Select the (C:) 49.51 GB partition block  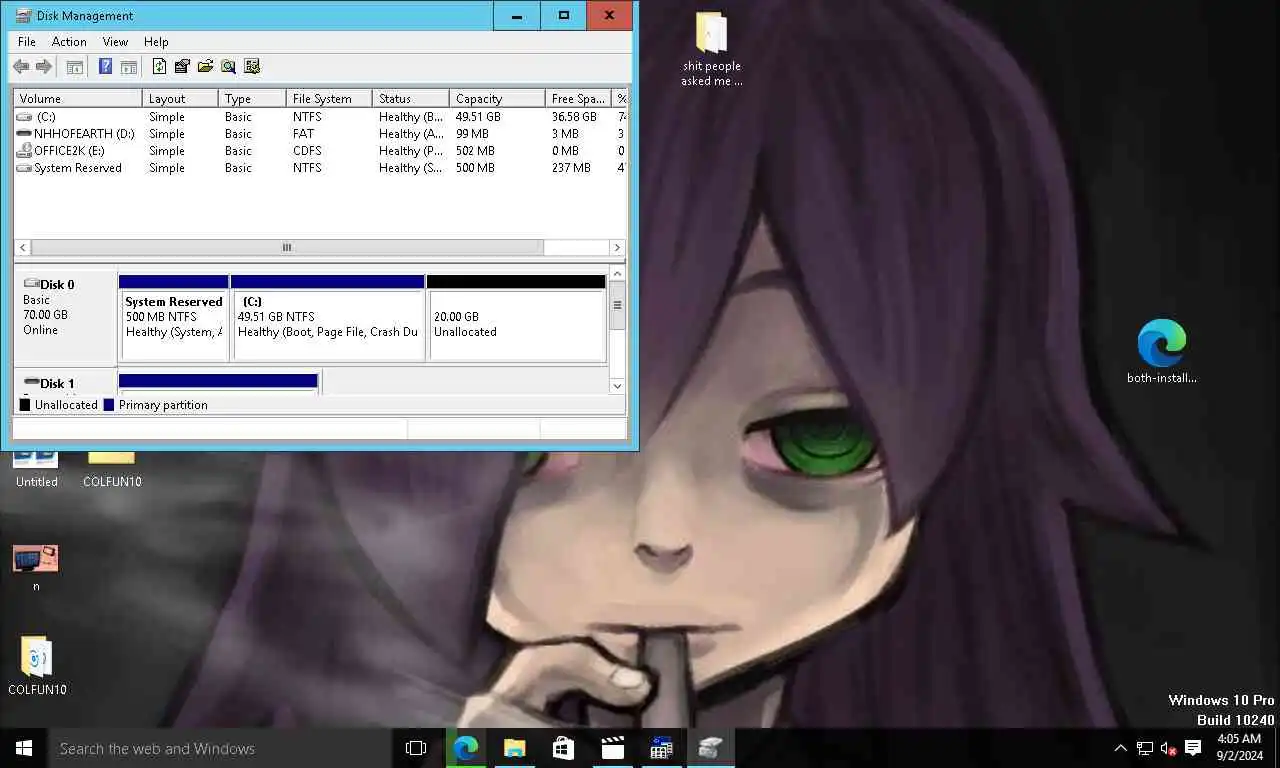tap(328, 318)
